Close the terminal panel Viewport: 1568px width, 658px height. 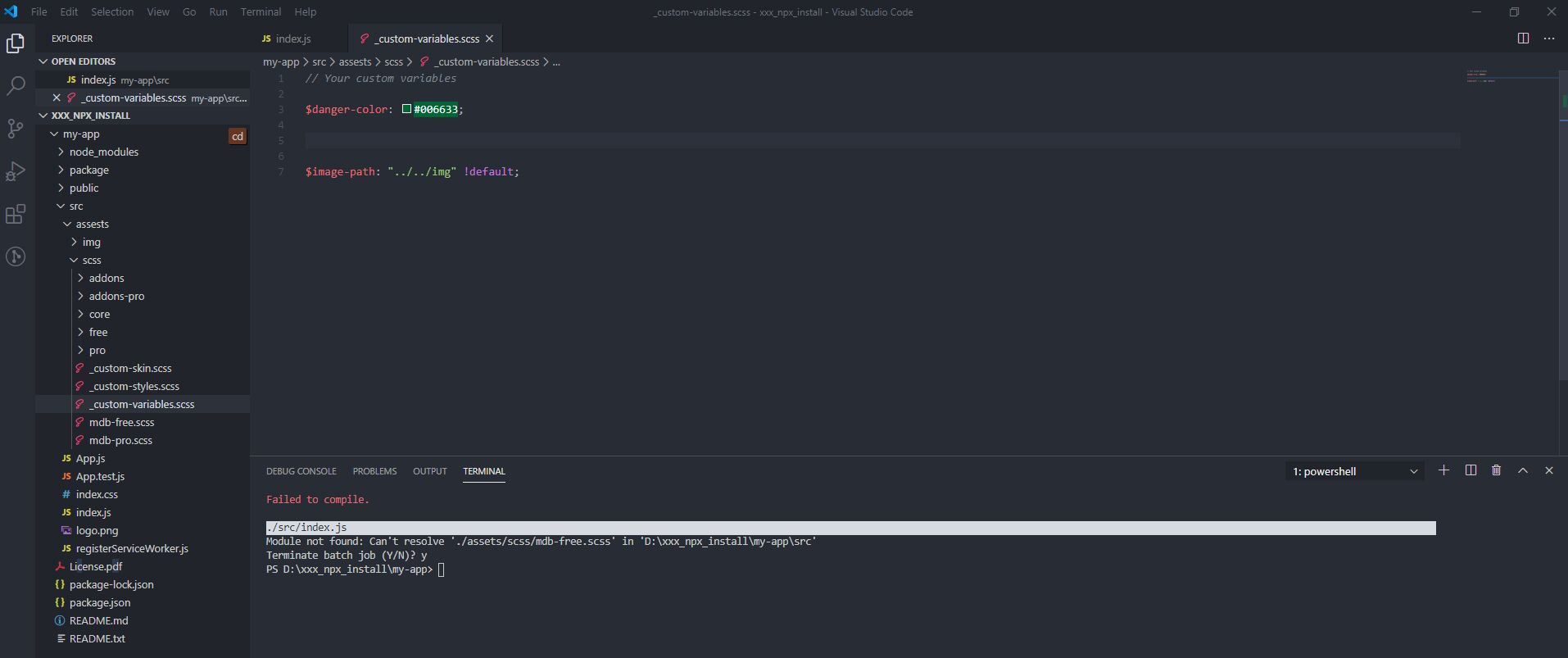[1548, 470]
